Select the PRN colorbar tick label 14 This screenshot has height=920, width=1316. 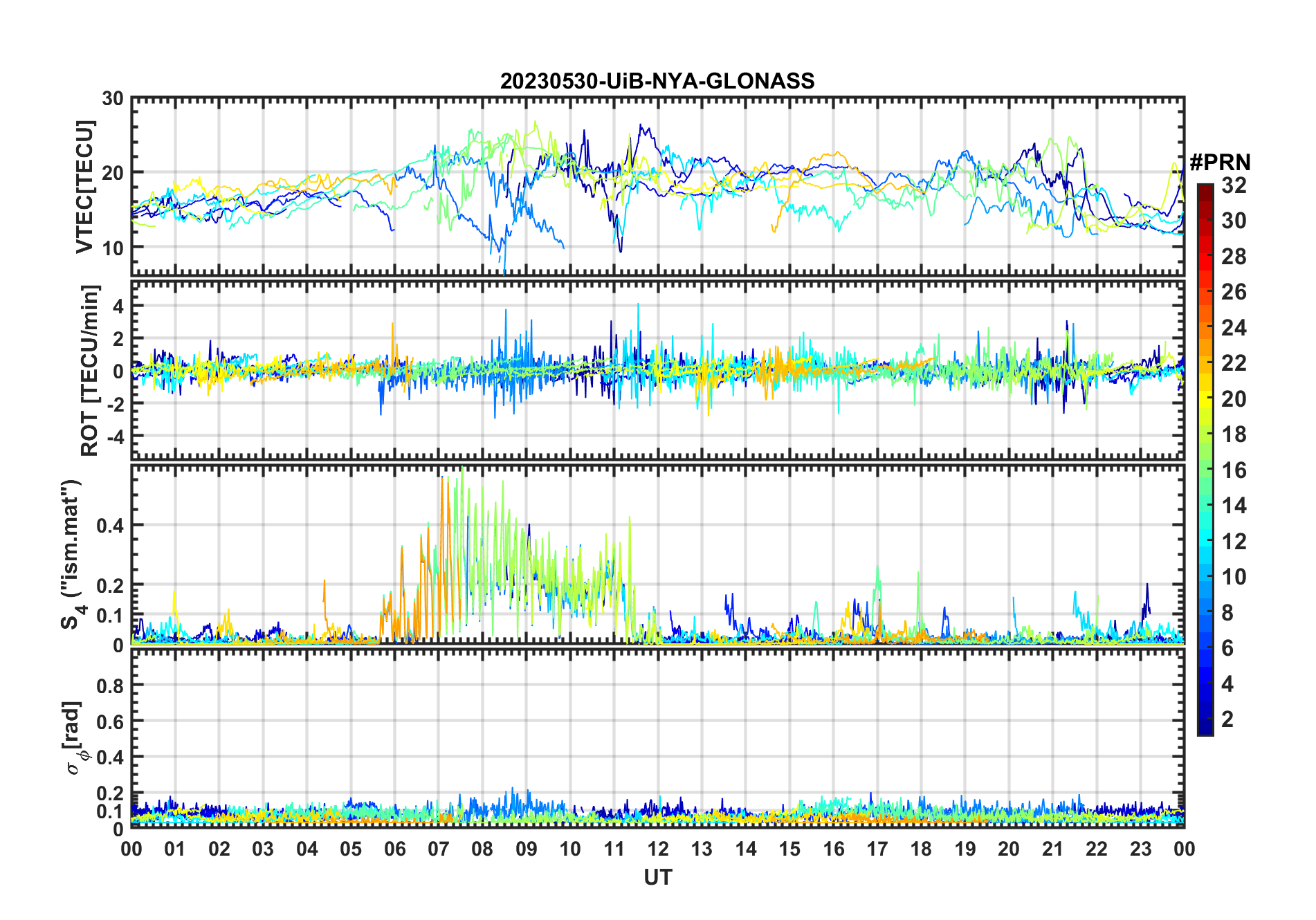pyautogui.click(x=1234, y=506)
